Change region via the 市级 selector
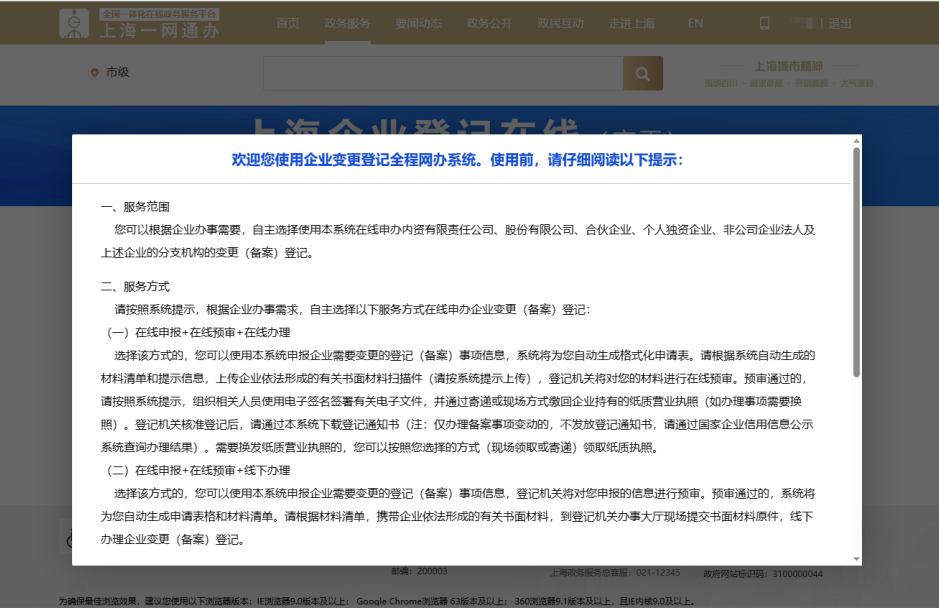The height and width of the screenshot is (608, 939). click(x=117, y=71)
